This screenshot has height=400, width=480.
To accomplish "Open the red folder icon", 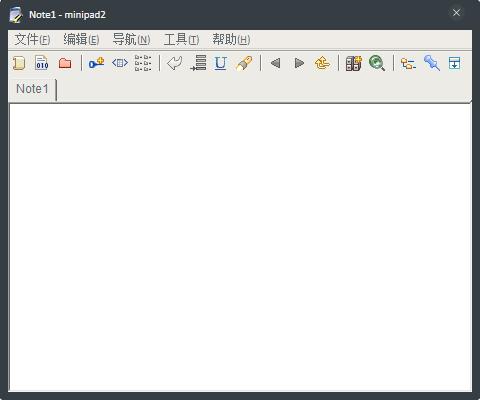I will click(x=65, y=63).
